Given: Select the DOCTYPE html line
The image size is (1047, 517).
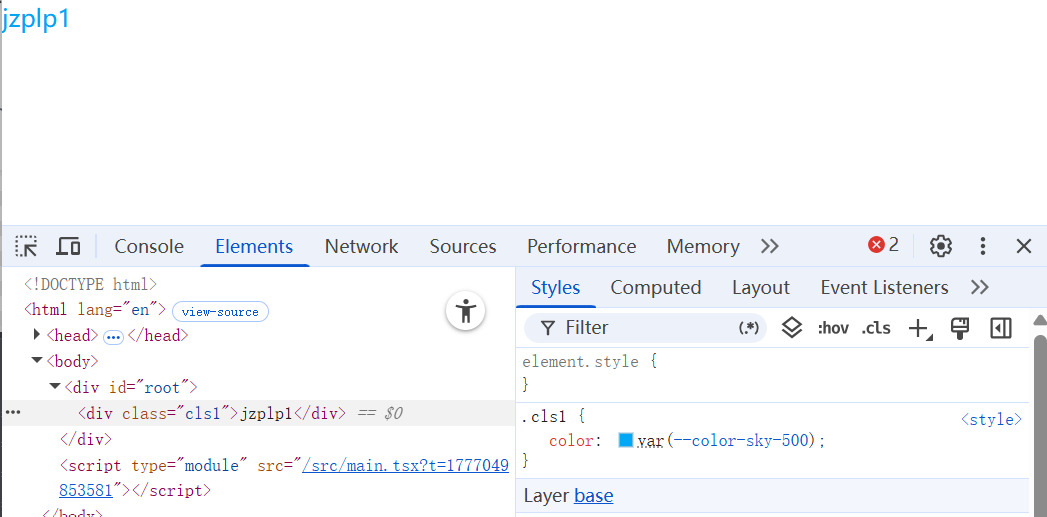Looking at the screenshot, I should click(89, 284).
